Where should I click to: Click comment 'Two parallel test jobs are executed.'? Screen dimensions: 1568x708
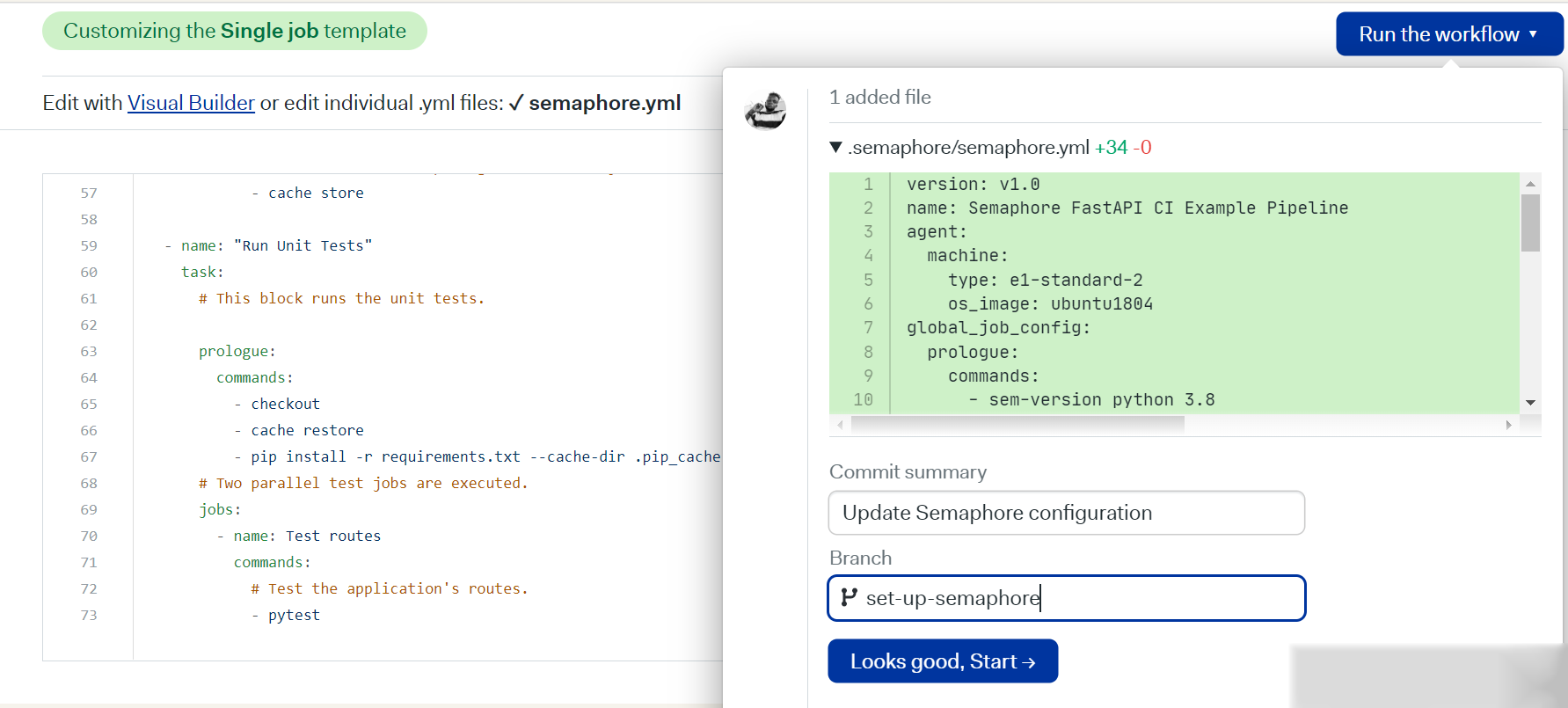[x=363, y=484]
